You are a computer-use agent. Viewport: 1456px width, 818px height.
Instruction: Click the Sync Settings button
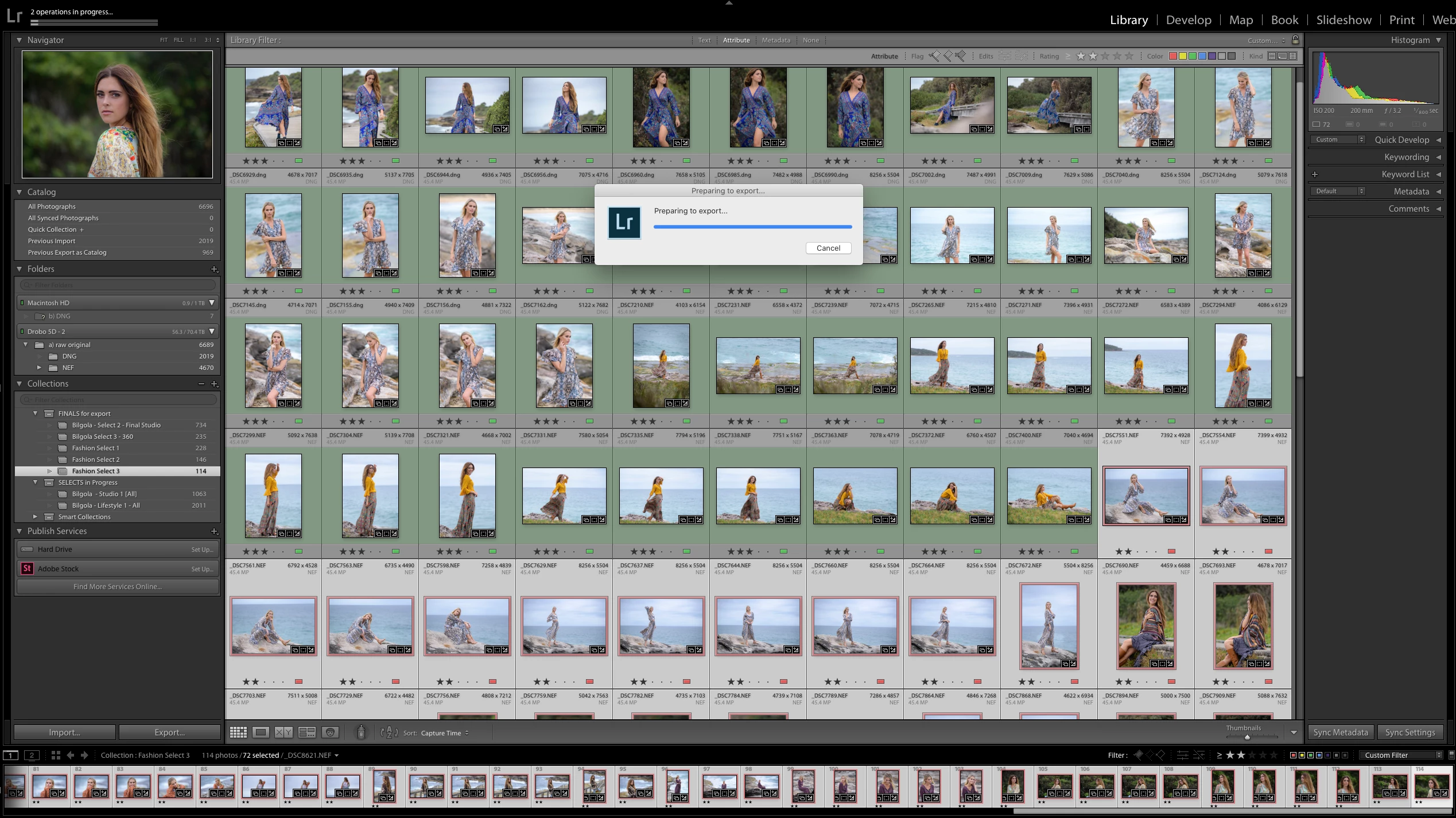pos(1410,733)
